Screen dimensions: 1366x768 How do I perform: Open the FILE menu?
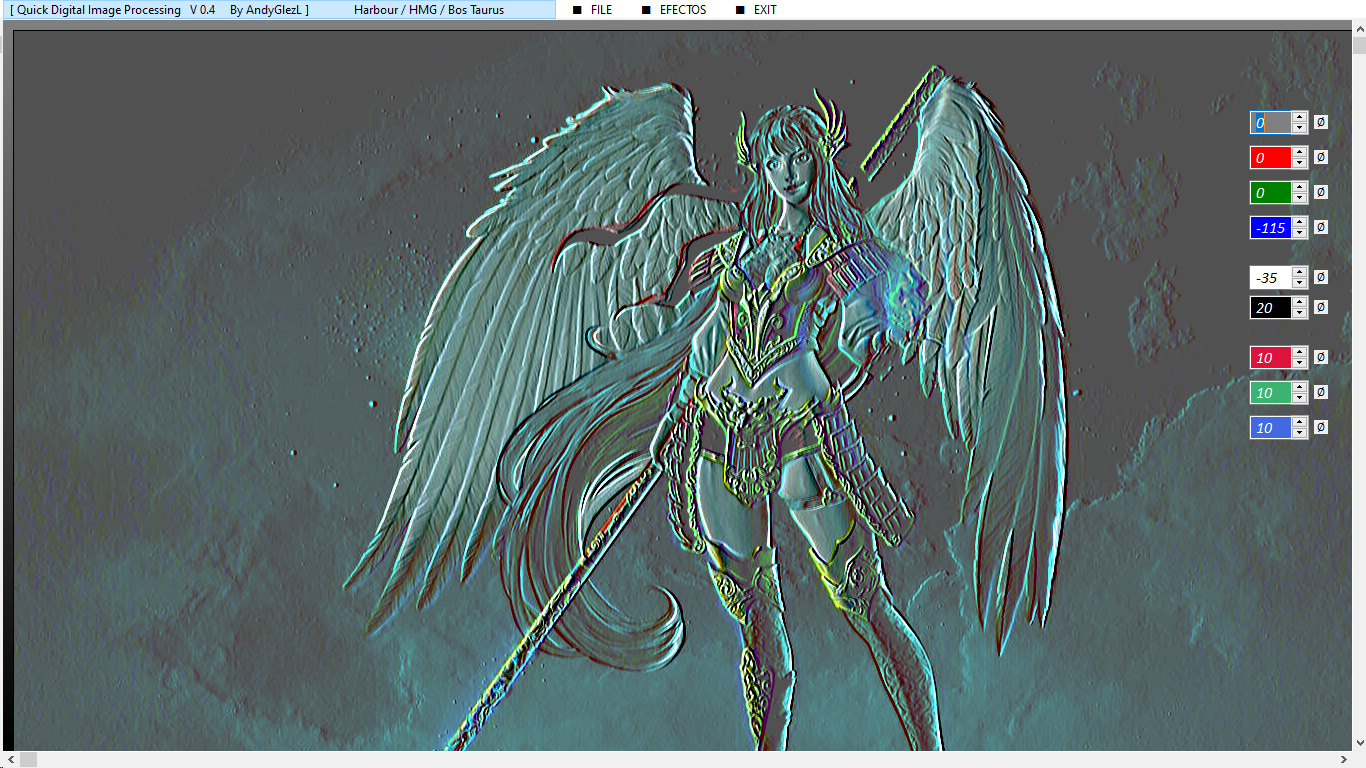[x=601, y=10]
